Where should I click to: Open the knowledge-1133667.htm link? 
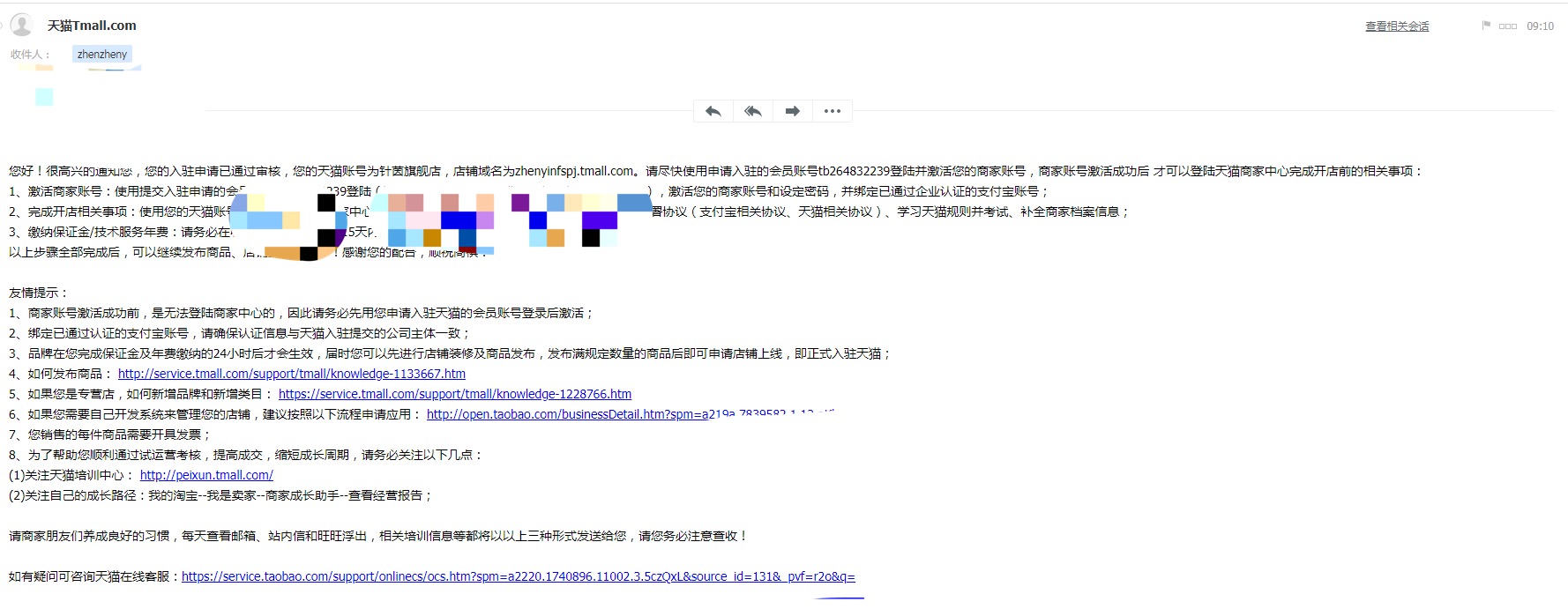pyautogui.click(x=292, y=374)
